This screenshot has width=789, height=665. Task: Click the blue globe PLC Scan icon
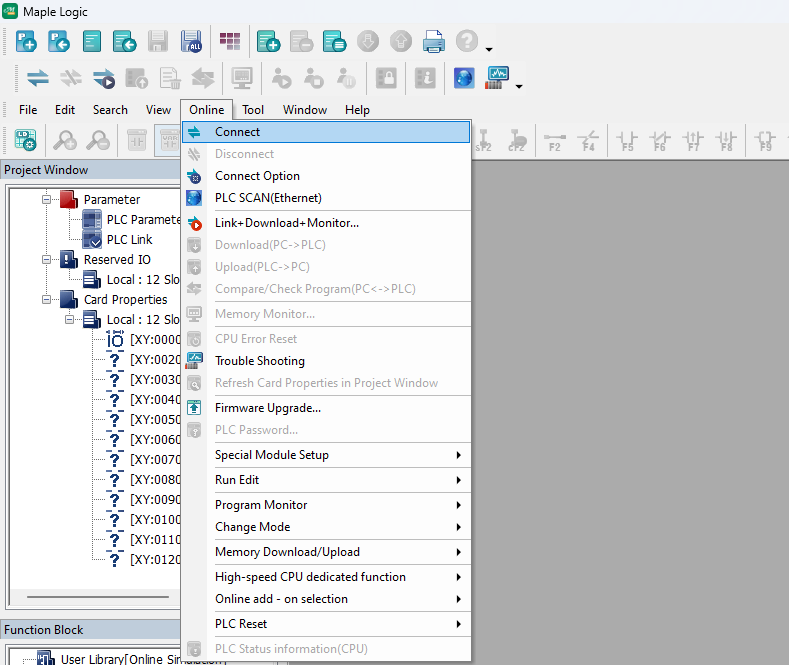tap(464, 78)
